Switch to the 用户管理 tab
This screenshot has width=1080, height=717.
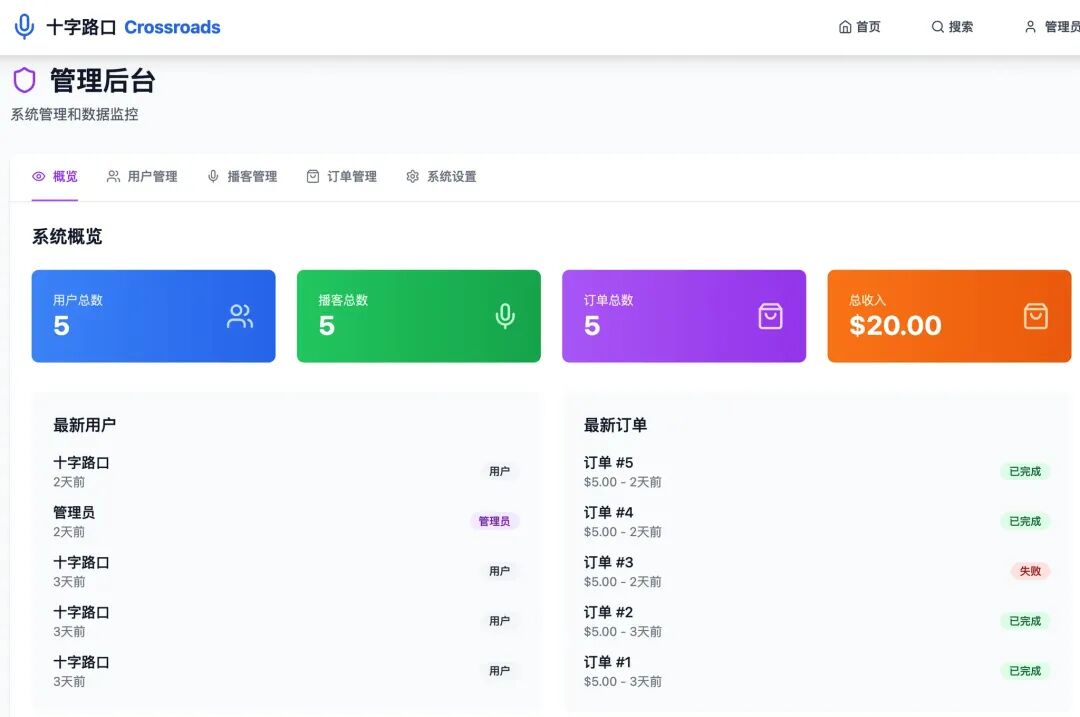[143, 176]
